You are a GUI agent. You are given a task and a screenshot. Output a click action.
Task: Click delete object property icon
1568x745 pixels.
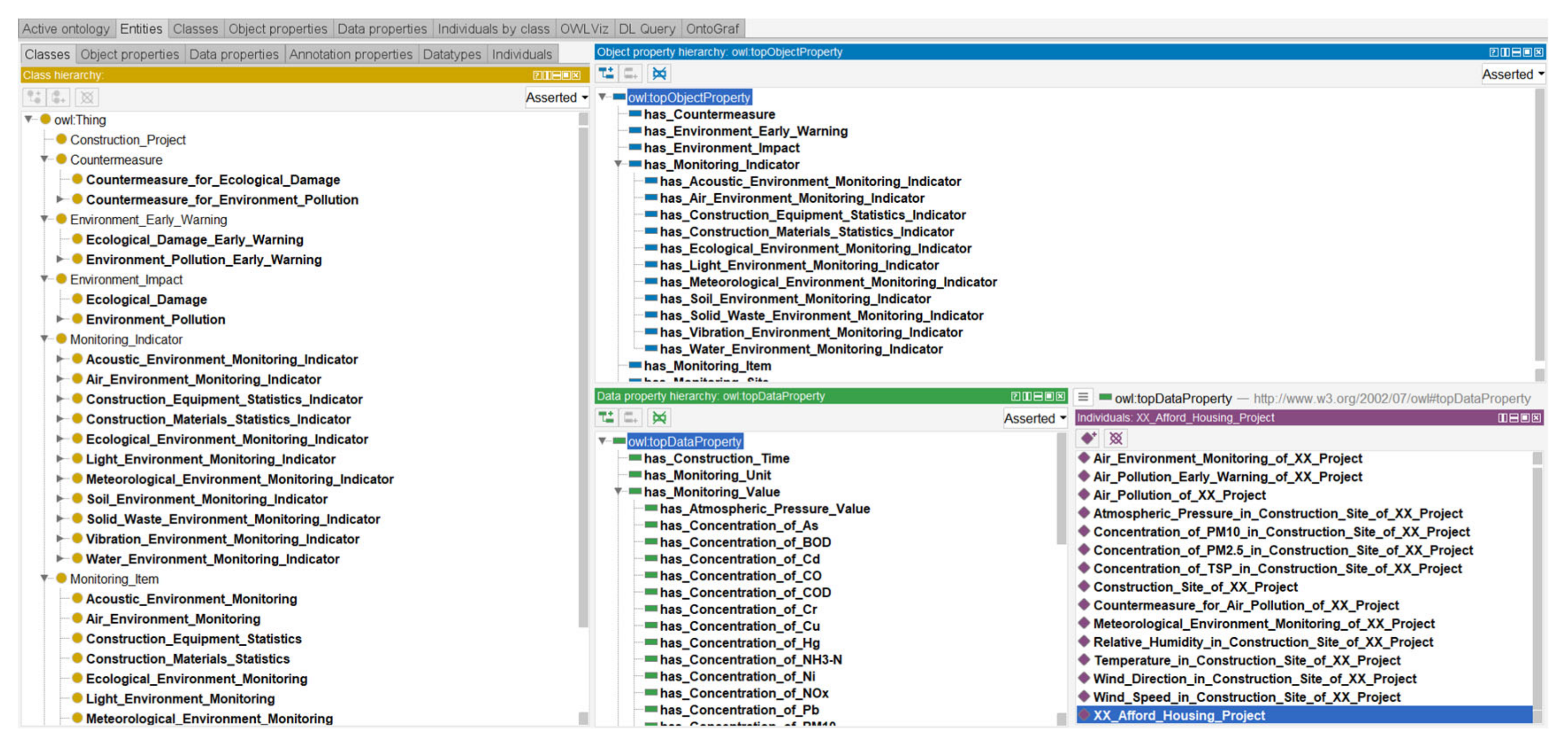(x=659, y=74)
